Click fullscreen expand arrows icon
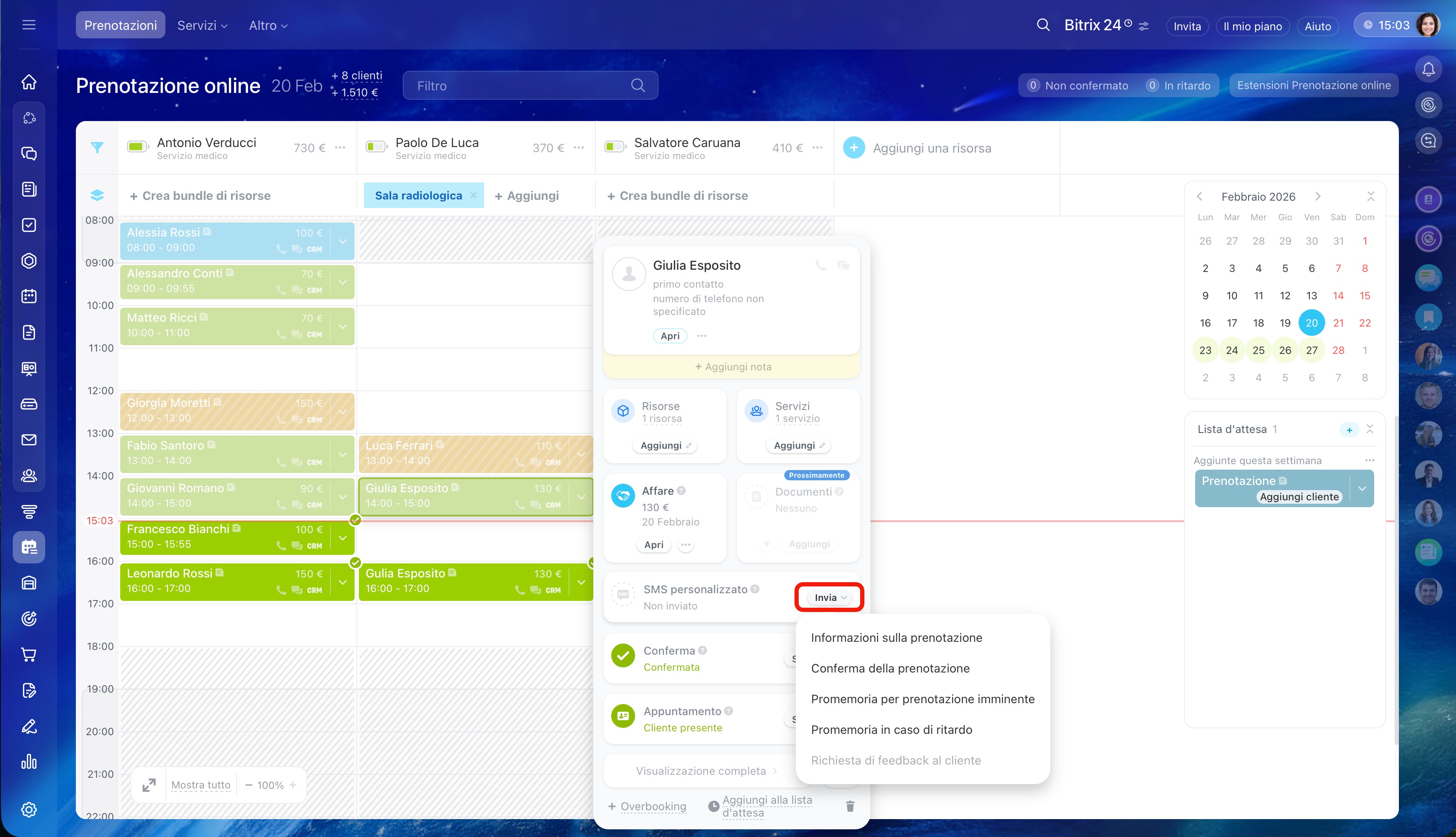 pyautogui.click(x=149, y=785)
